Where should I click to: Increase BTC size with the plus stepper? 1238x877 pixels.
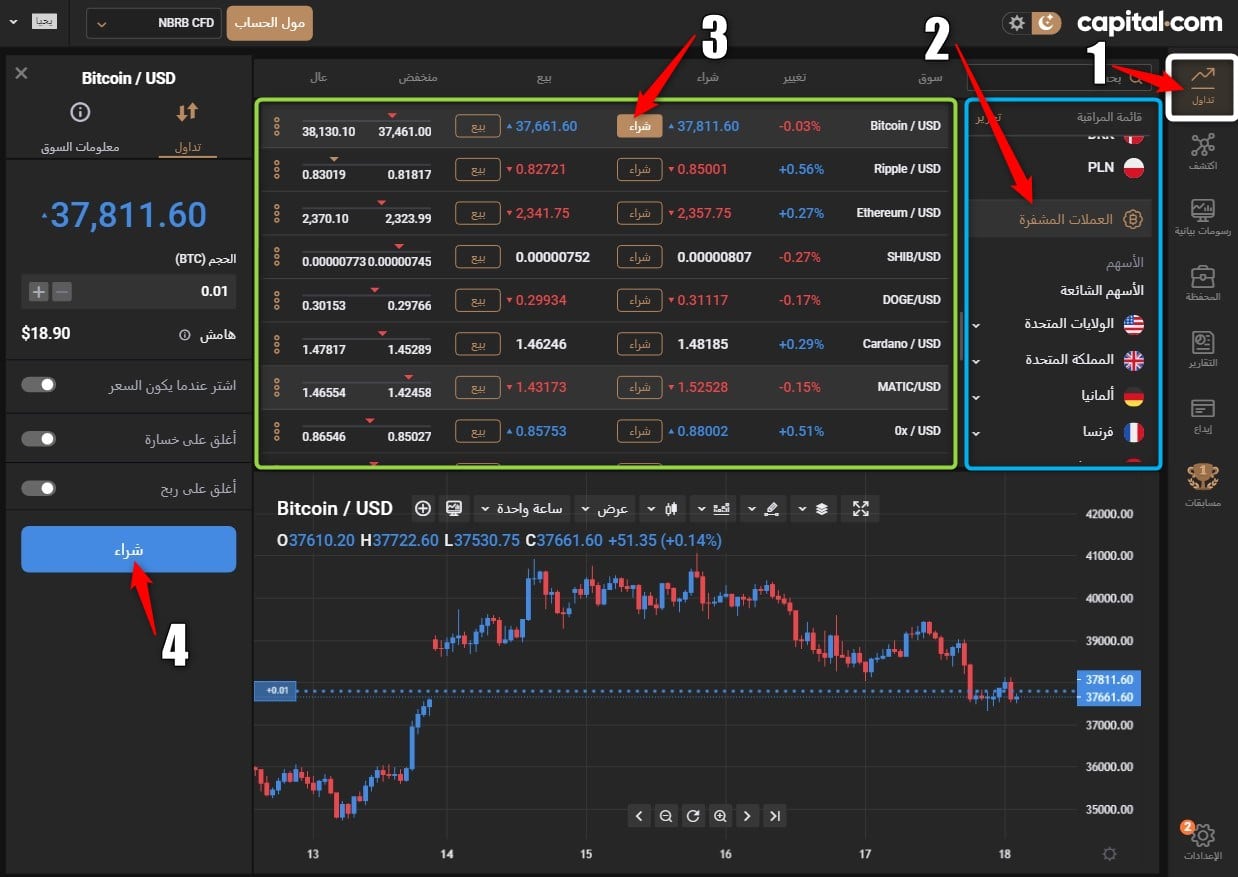[38, 291]
